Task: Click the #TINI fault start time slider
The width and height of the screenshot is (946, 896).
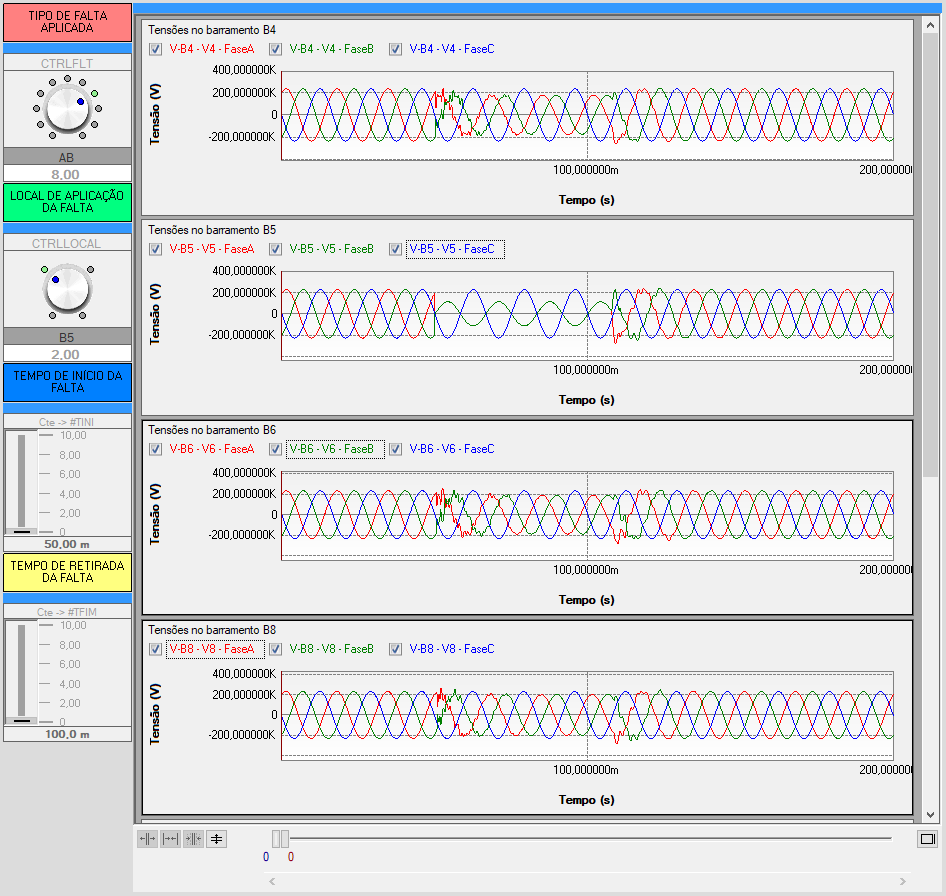Action: click(x=22, y=483)
